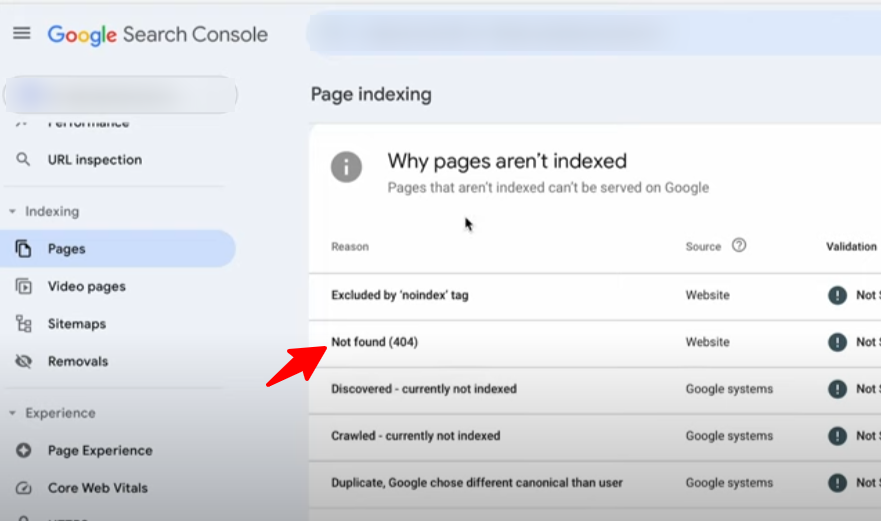Screen dimensions: 881x521
Task: Collapse the Experience section
Action: (12, 413)
